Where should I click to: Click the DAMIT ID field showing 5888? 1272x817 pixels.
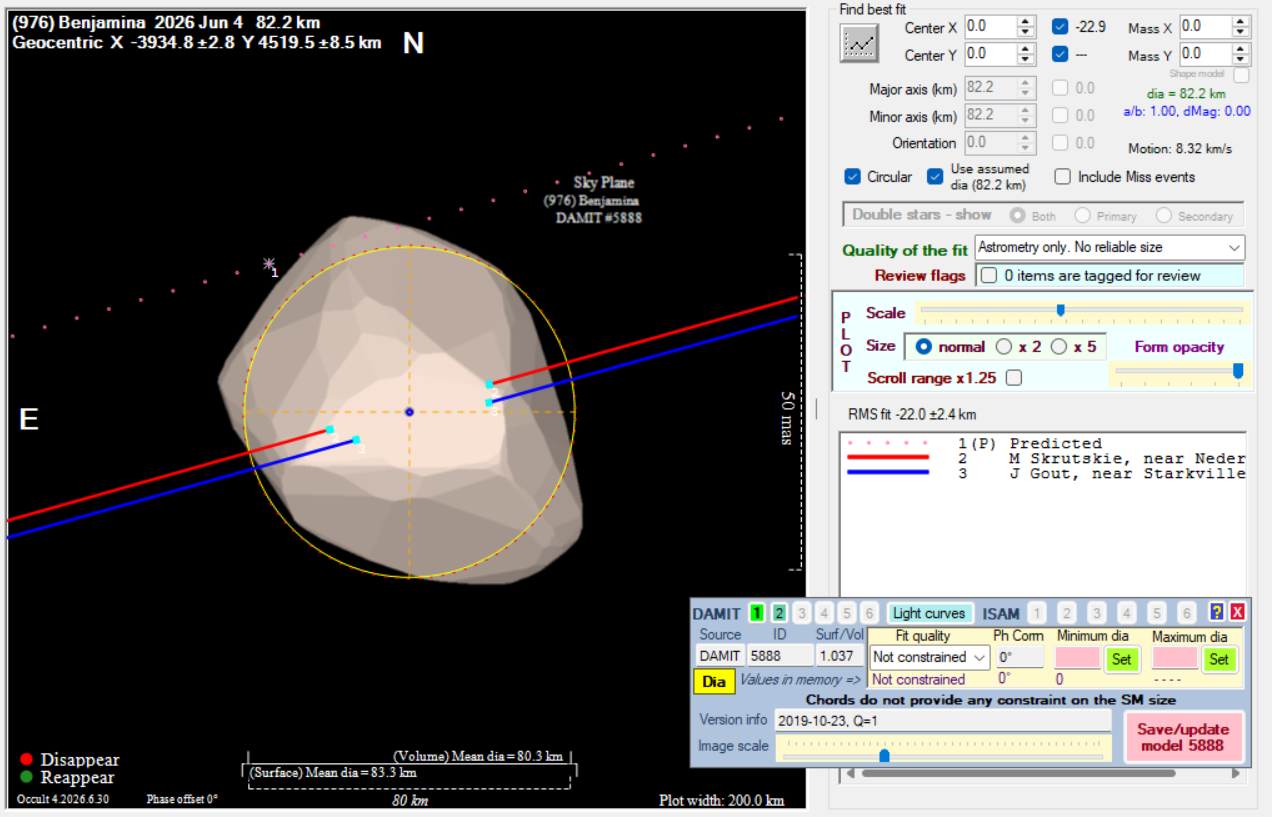click(x=780, y=656)
